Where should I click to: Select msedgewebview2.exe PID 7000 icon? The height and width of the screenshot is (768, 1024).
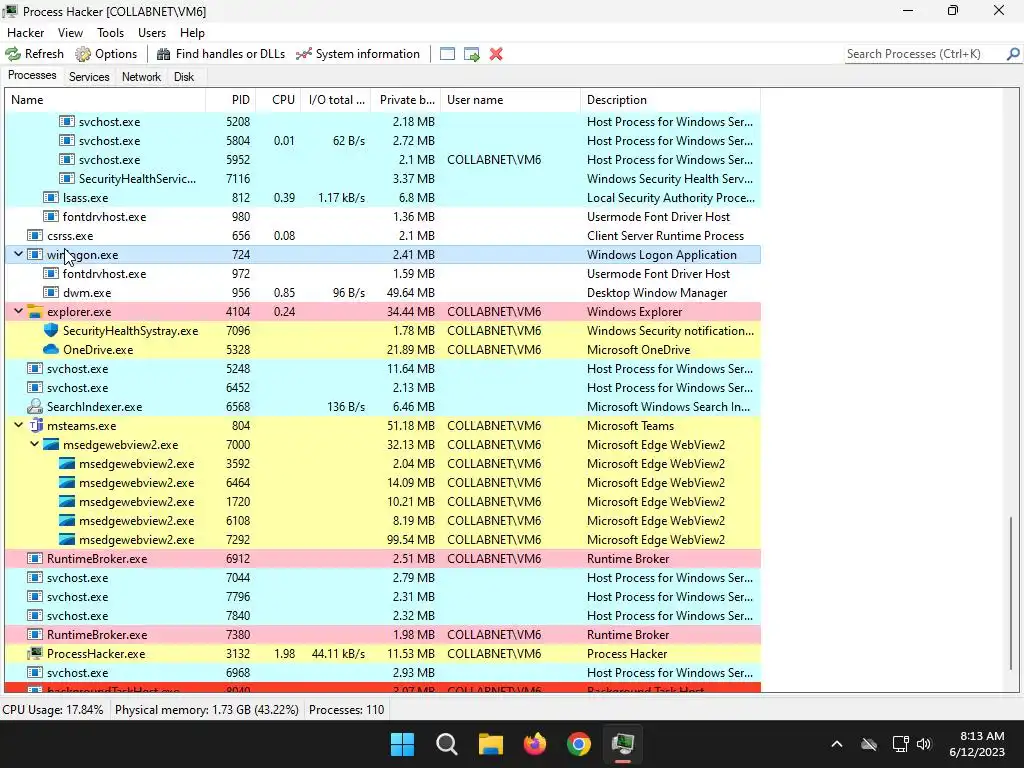(51, 445)
